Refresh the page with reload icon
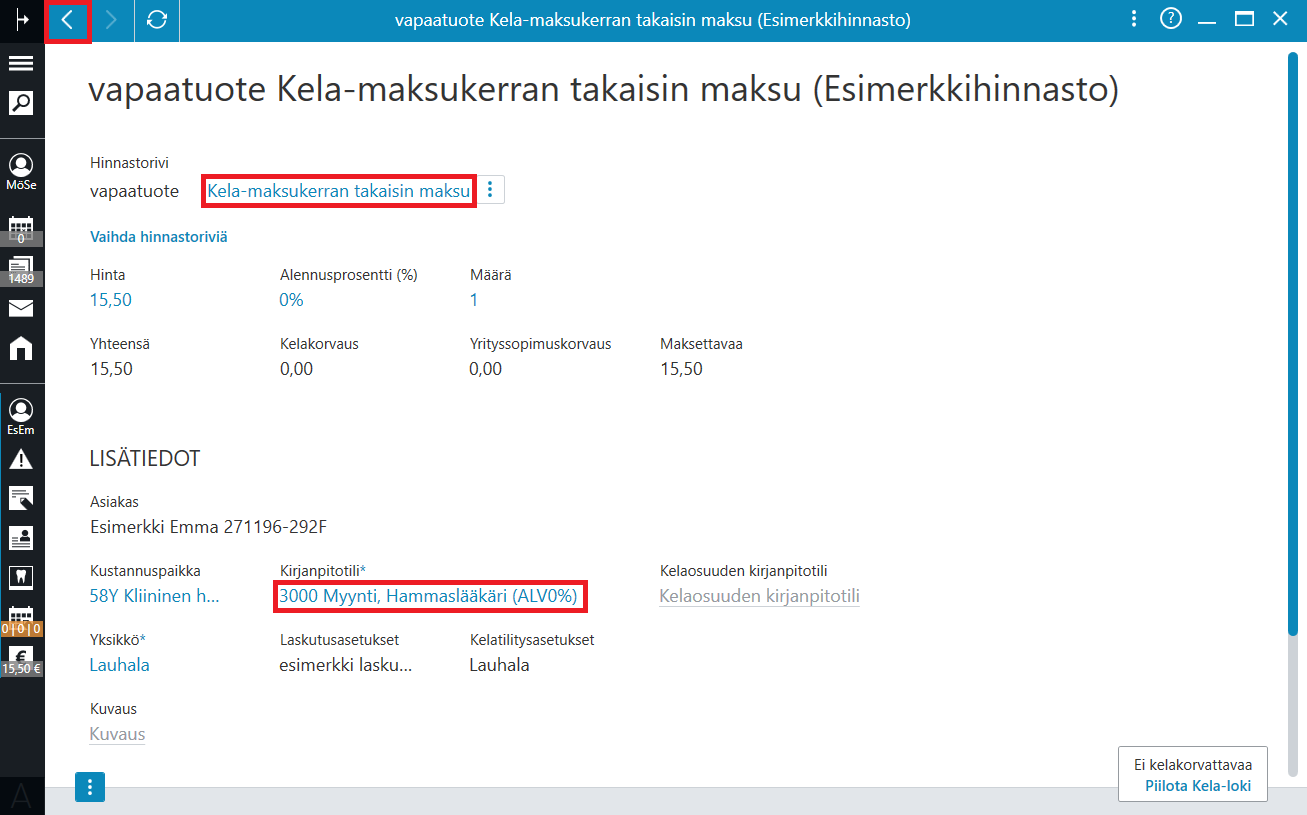1307x815 pixels. coord(156,20)
